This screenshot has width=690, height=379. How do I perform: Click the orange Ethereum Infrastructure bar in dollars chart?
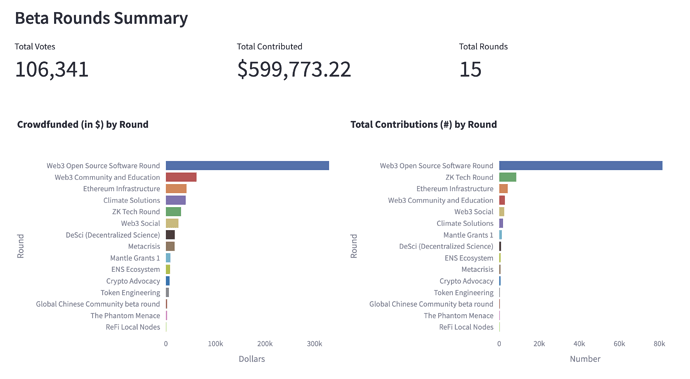176,188
